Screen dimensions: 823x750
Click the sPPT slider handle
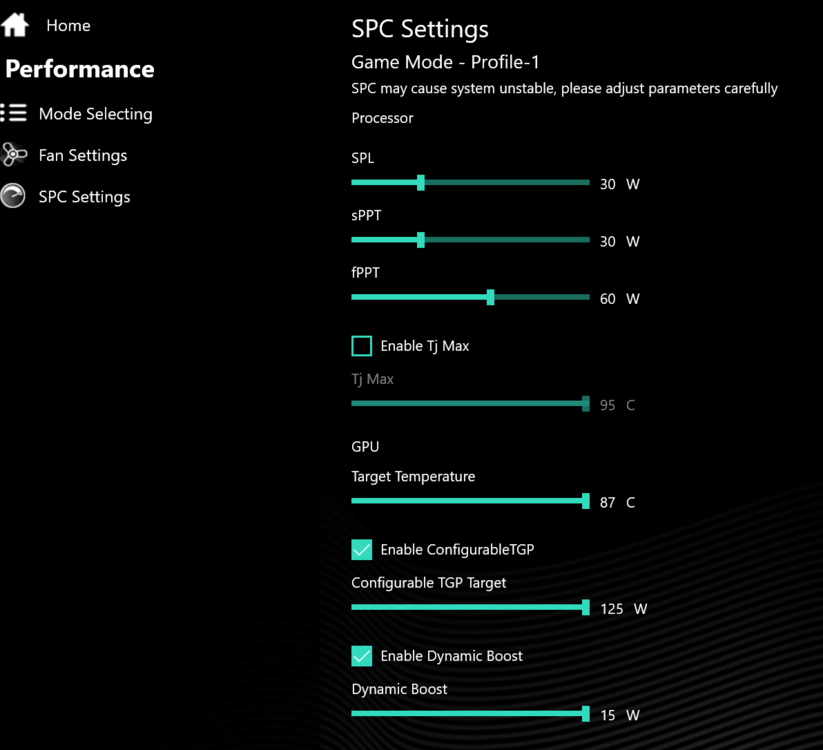[421, 240]
